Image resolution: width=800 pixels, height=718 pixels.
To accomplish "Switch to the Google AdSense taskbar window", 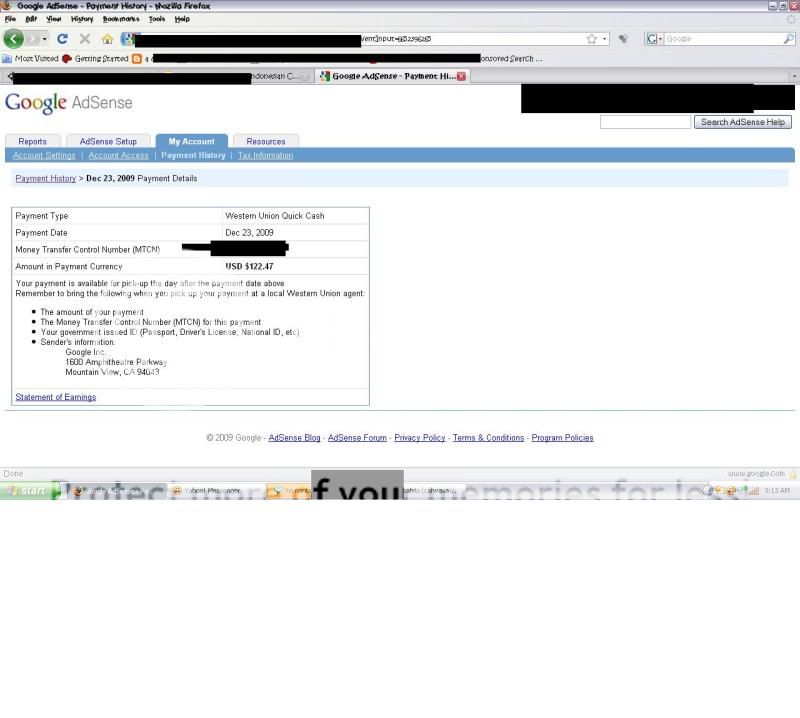I will point(117,491).
